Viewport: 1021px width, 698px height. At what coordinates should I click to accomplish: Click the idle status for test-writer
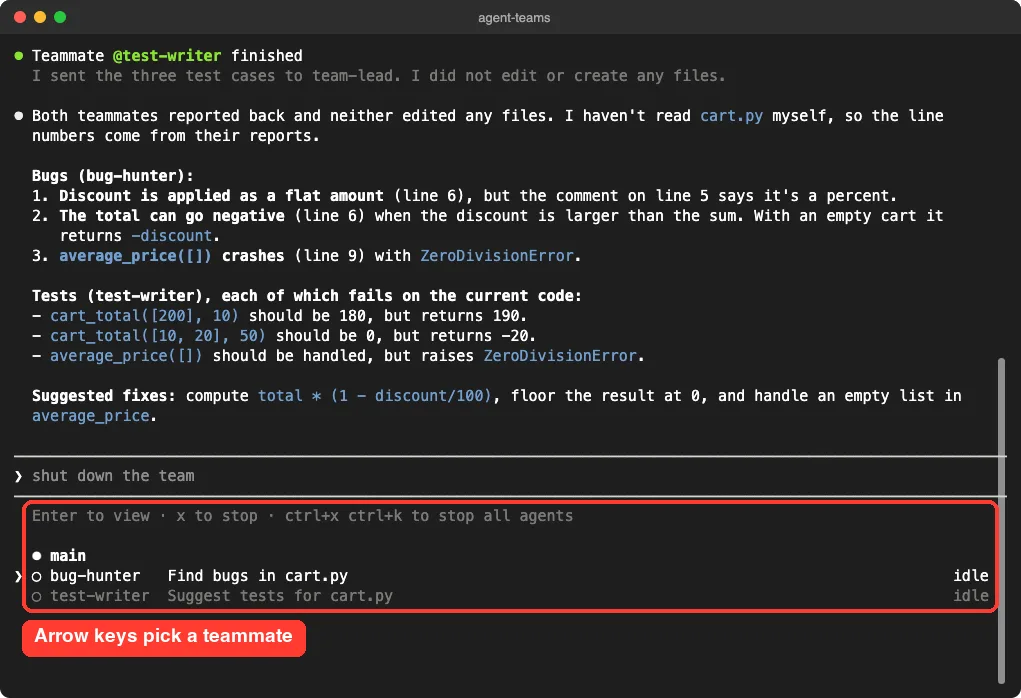[970, 596]
